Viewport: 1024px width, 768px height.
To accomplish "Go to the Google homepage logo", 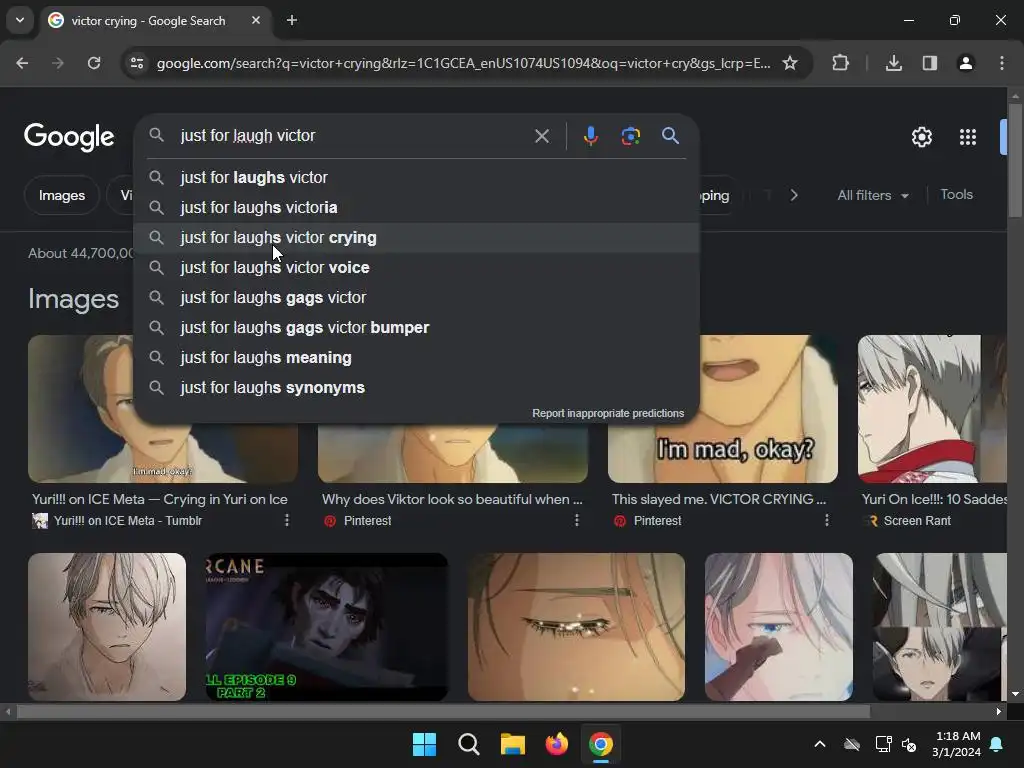I will click(x=69, y=137).
